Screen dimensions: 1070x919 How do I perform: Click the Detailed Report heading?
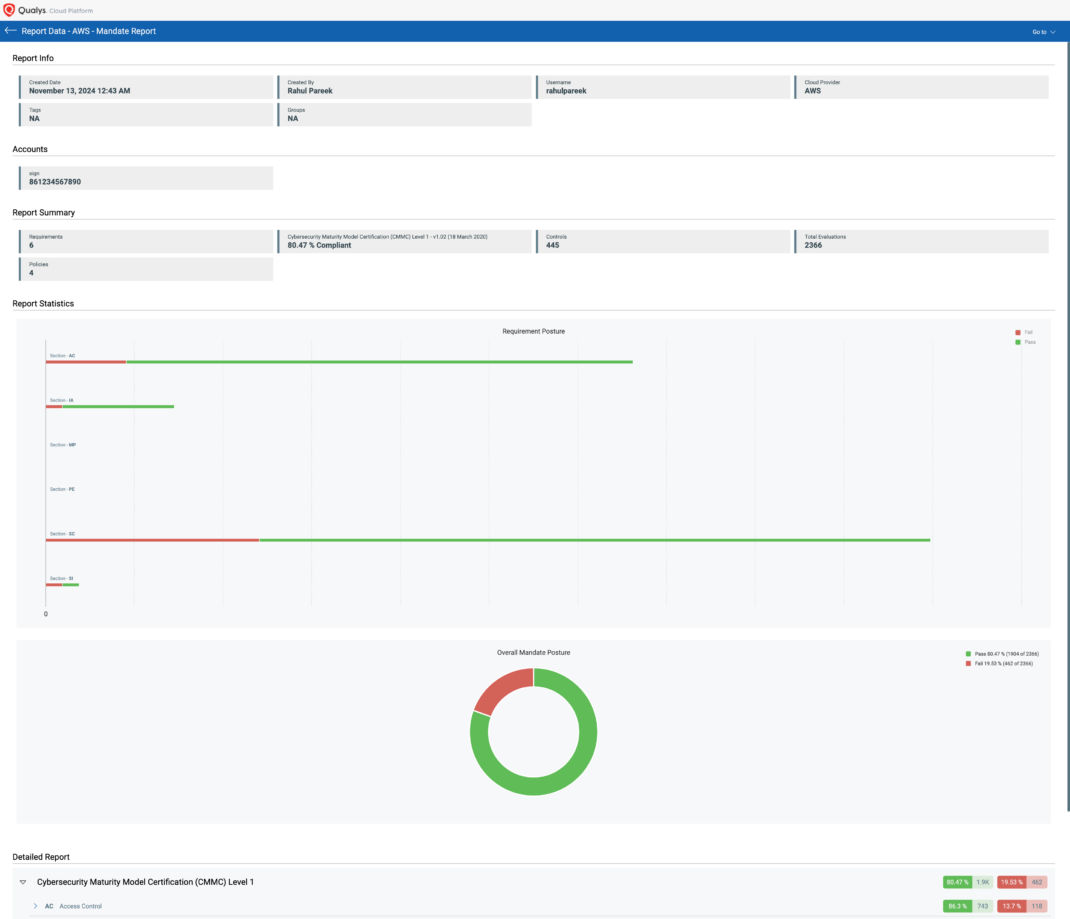pos(41,857)
